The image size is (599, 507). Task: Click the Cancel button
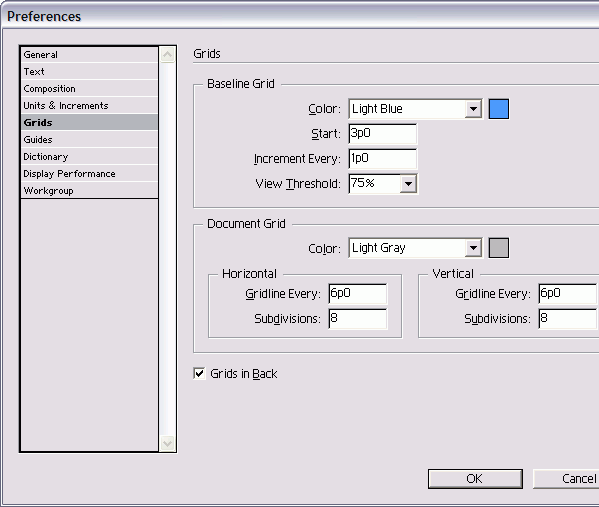click(566, 479)
